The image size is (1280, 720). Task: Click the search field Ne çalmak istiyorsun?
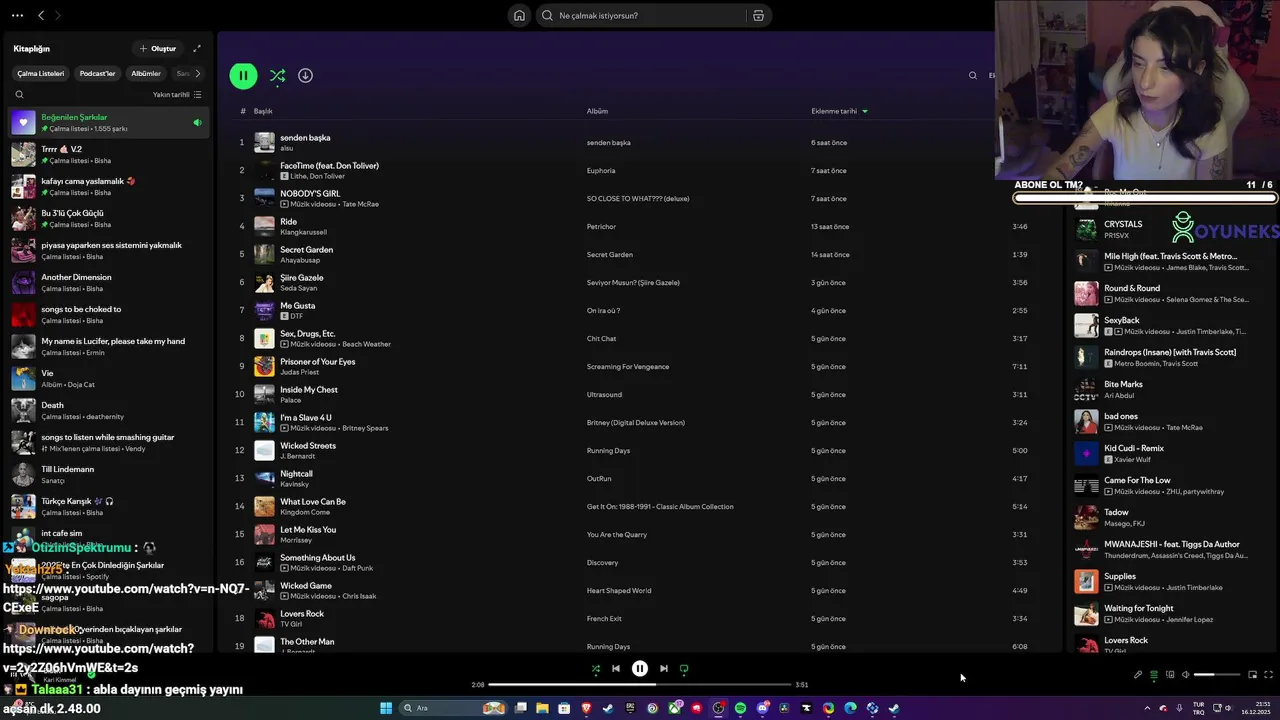point(640,15)
